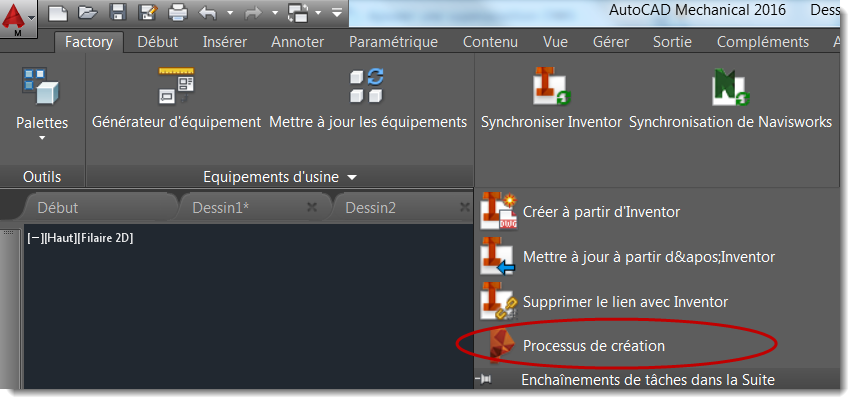Close the Dessin1 drawing tab
The width and height of the screenshot is (855, 404).
312,207
